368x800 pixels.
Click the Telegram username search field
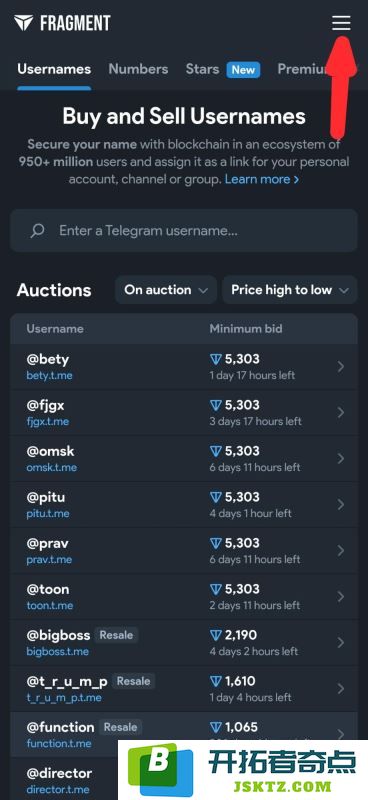point(184,231)
